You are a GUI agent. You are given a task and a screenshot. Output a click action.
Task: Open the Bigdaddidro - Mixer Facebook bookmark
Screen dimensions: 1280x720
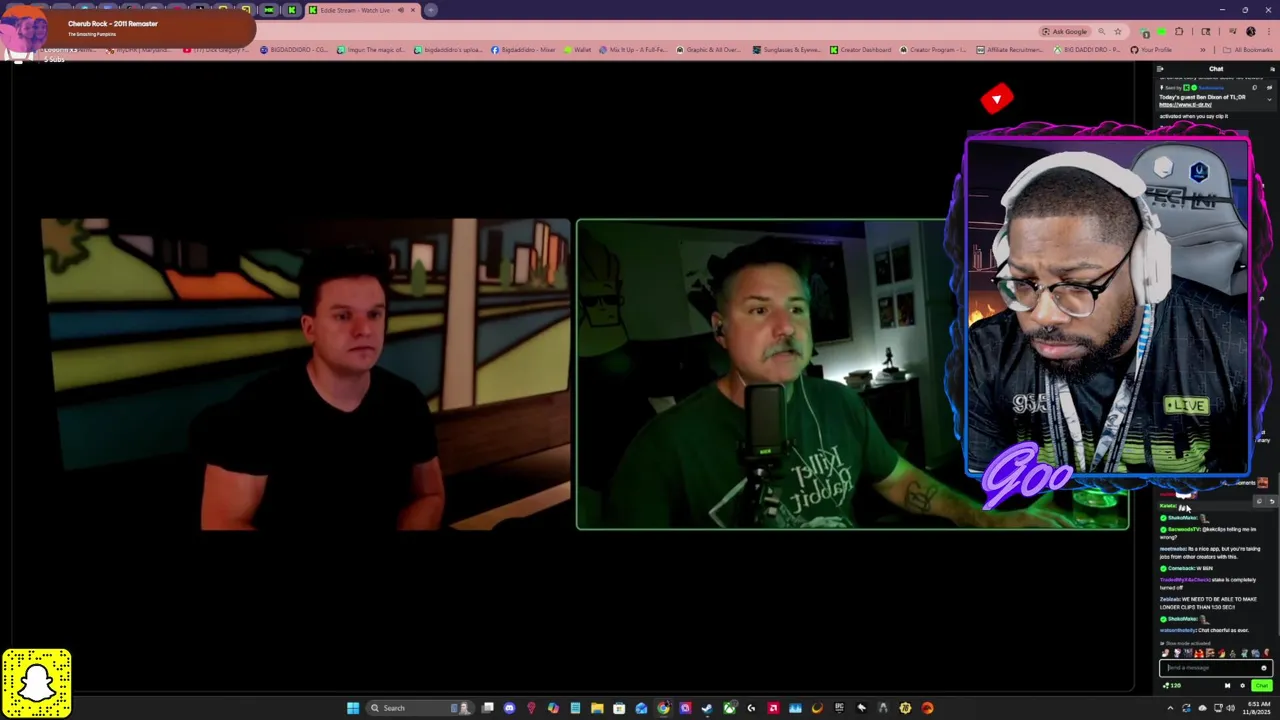point(523,50)
